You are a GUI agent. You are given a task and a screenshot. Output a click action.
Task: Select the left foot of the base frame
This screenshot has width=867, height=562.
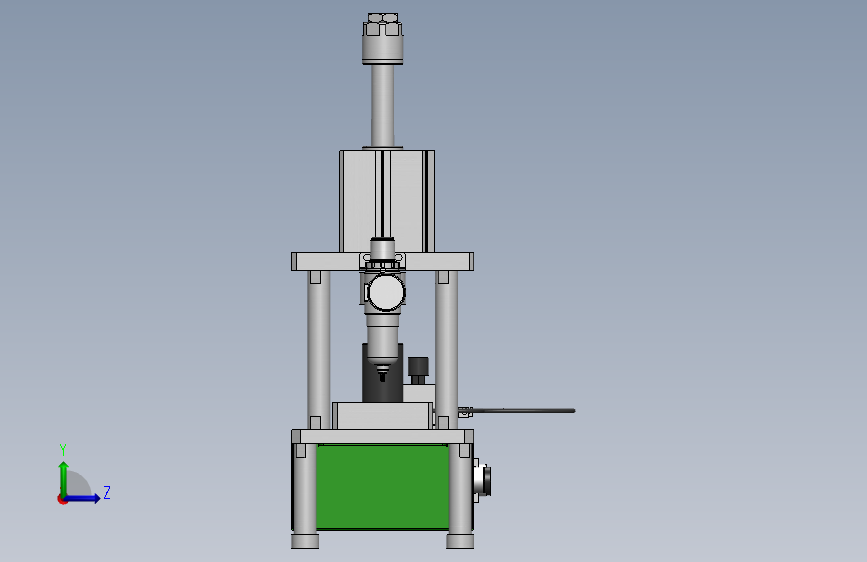[x=305, y=541]
